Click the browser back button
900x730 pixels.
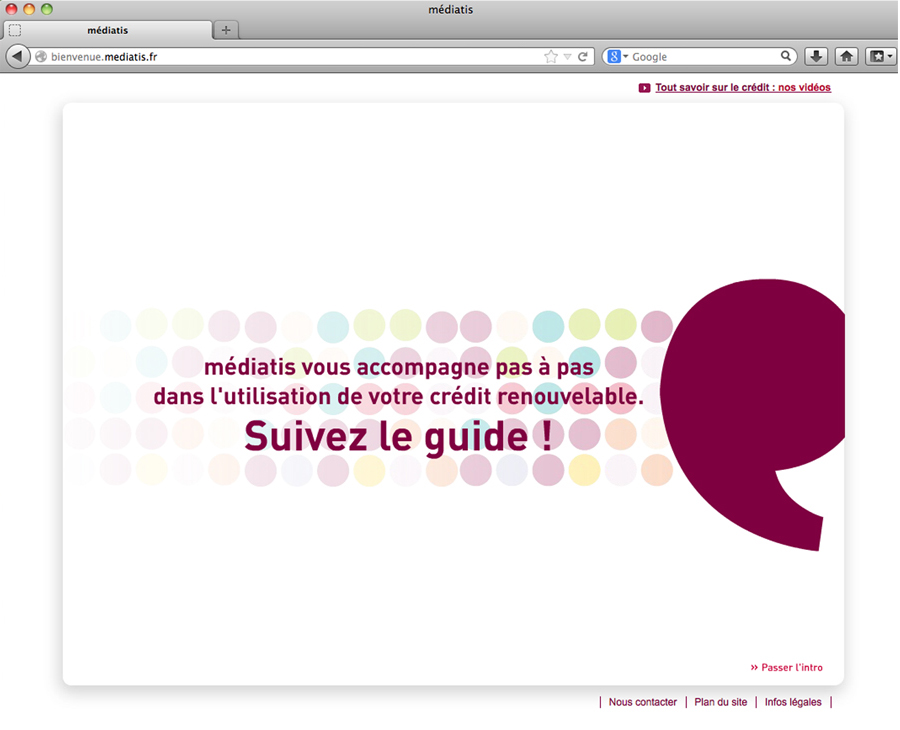click(x=18, y=57)
